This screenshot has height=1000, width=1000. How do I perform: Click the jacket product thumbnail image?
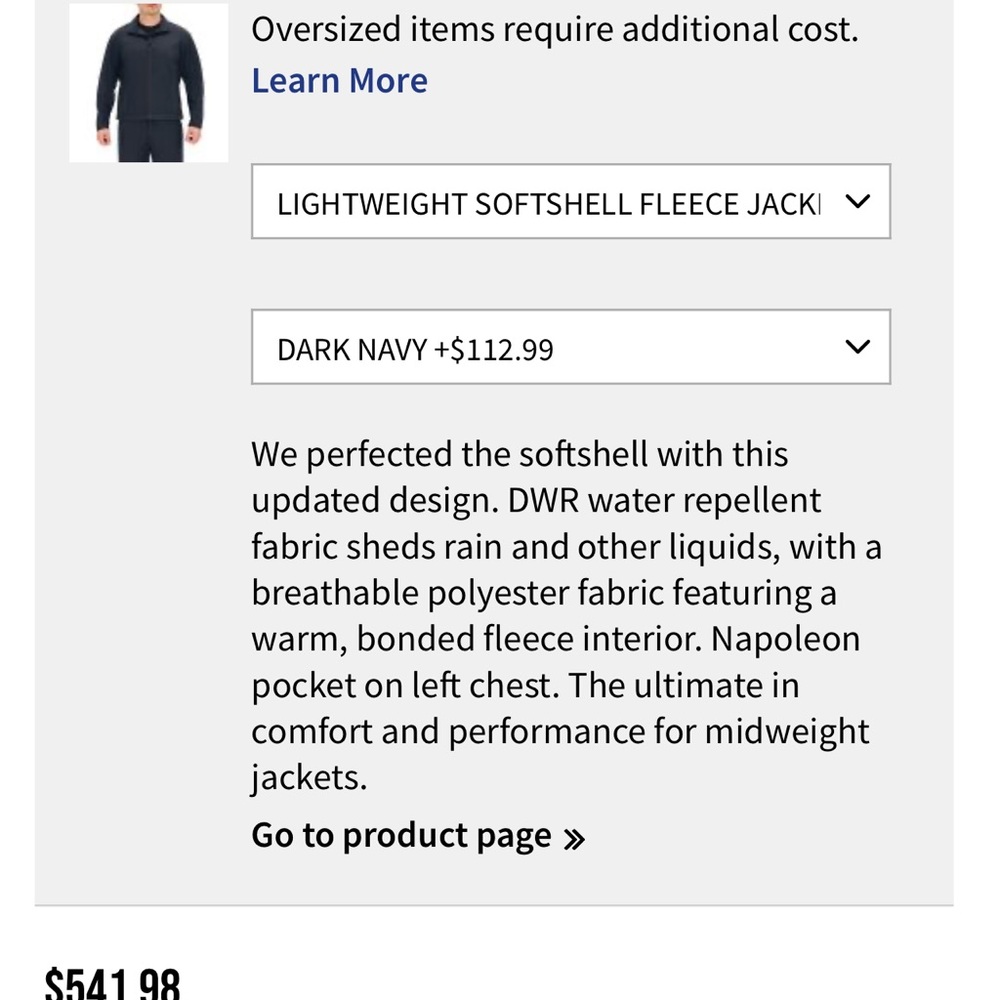tap(148, 81)
